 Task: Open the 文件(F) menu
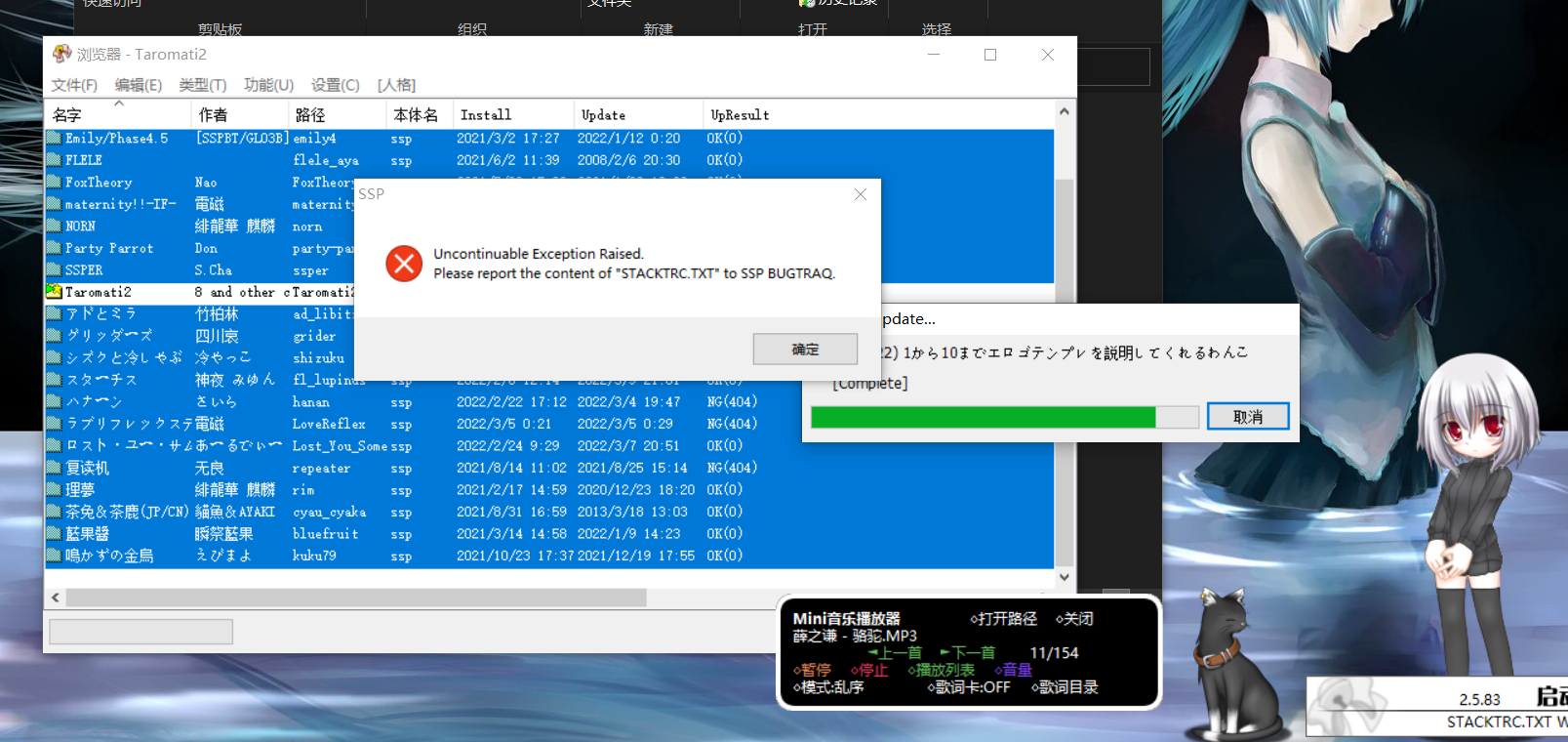click(x=74, y=85)
